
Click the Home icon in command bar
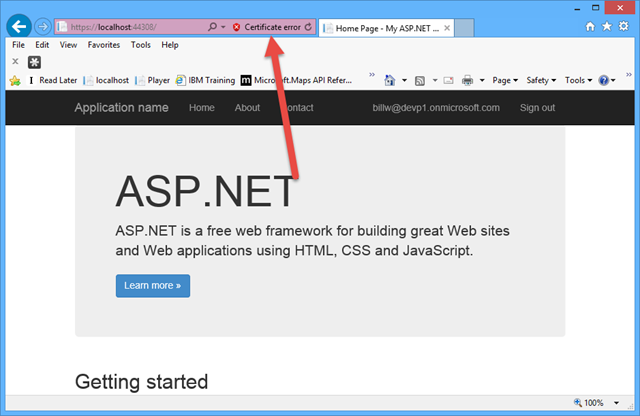point(389,80)
